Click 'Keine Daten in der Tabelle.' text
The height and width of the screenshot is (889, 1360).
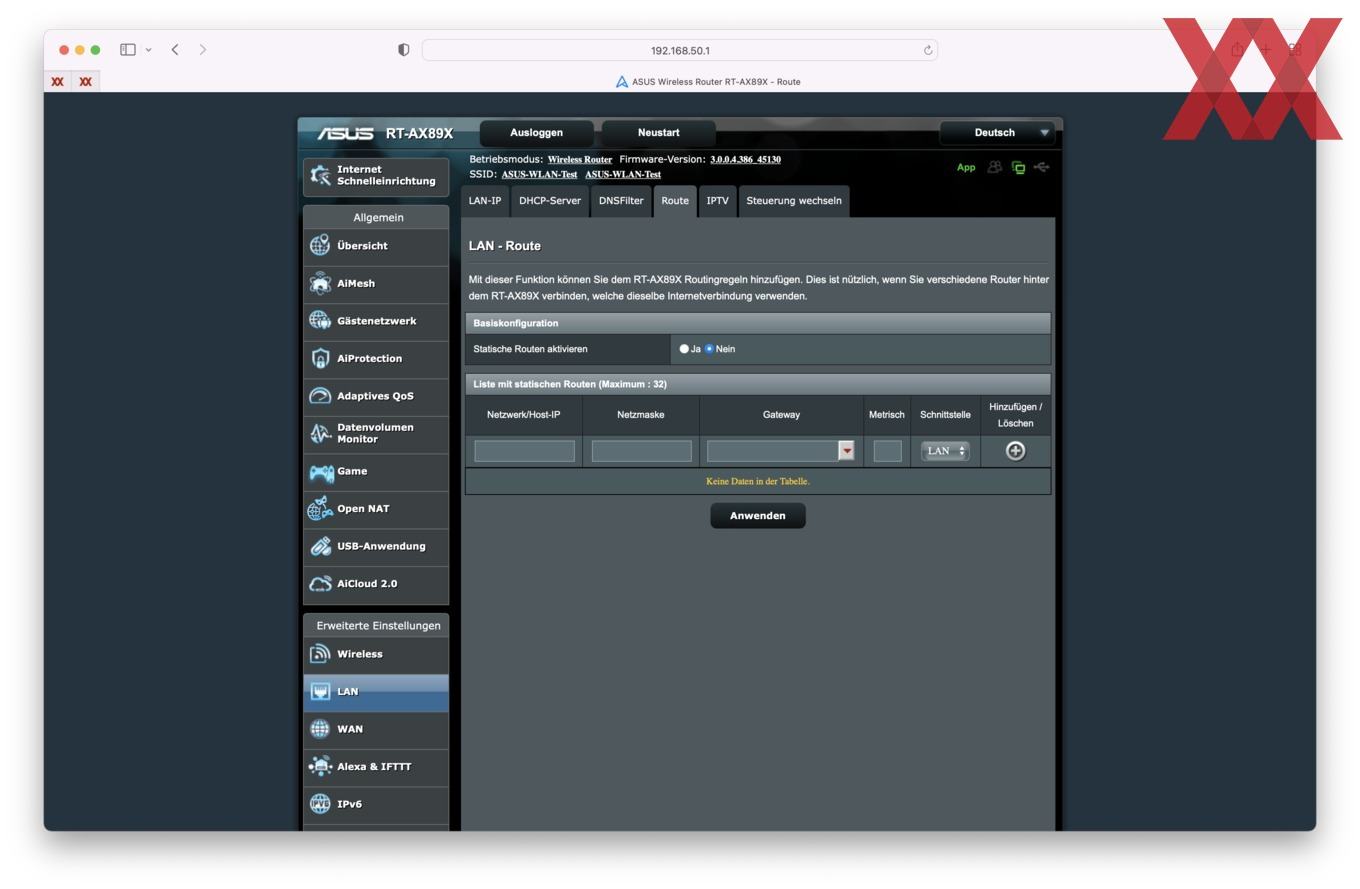[x=758, y=481]
